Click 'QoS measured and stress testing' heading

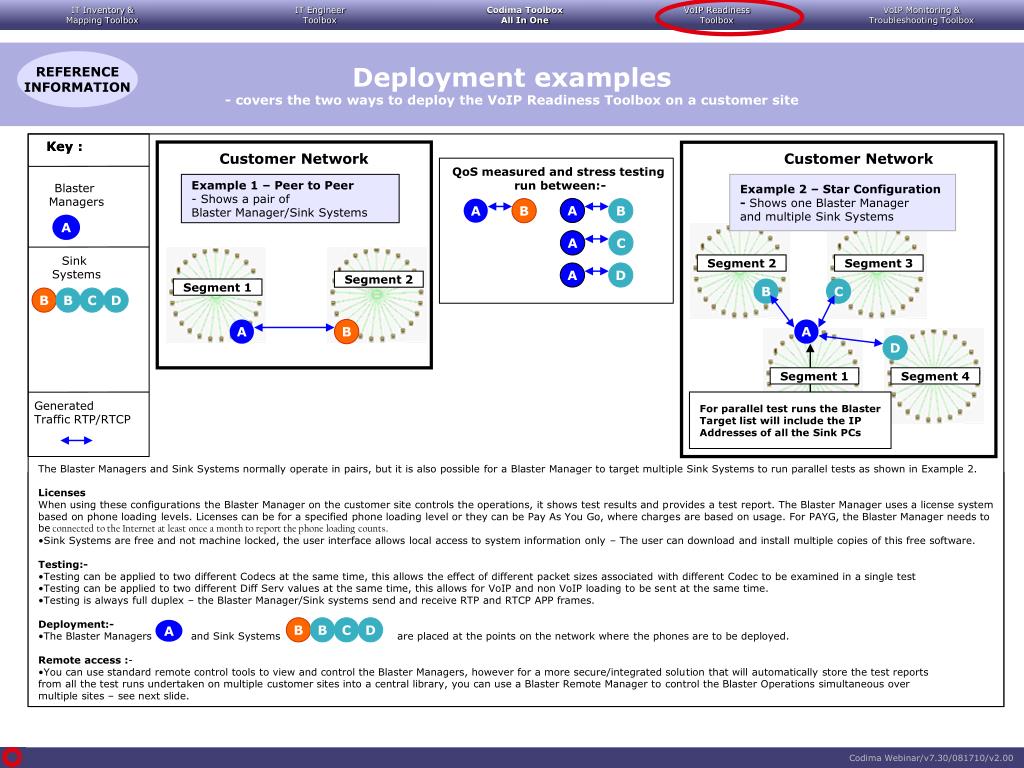tap(558, 178)
